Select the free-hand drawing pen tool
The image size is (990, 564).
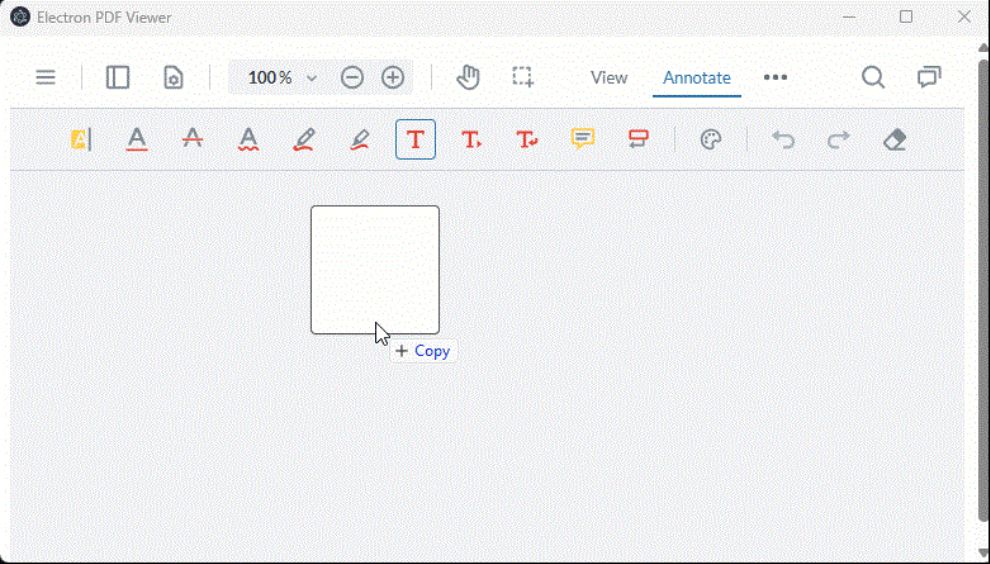point(304,139)
